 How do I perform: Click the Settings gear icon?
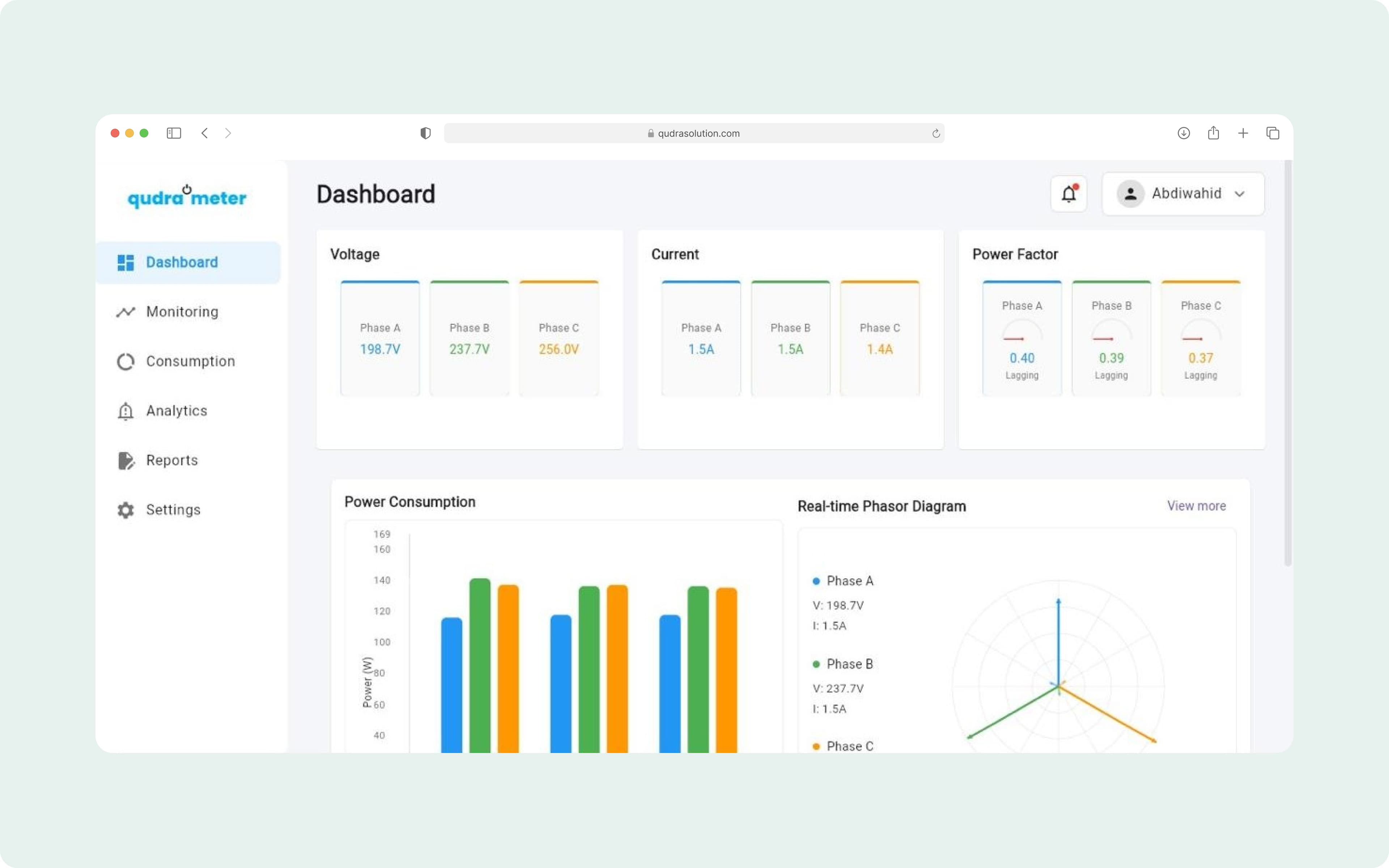125,510
